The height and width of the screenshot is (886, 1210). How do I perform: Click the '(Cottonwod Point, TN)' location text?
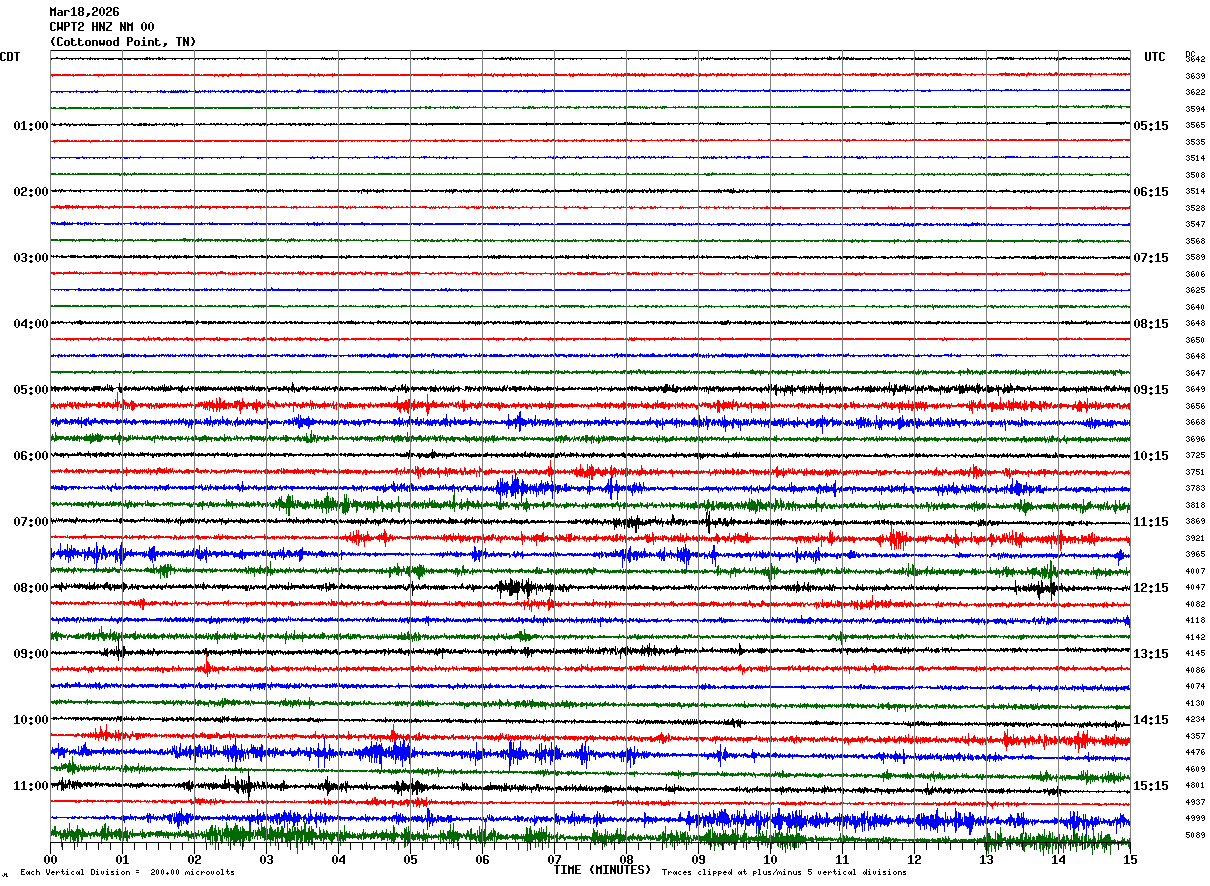click(123, 42)
